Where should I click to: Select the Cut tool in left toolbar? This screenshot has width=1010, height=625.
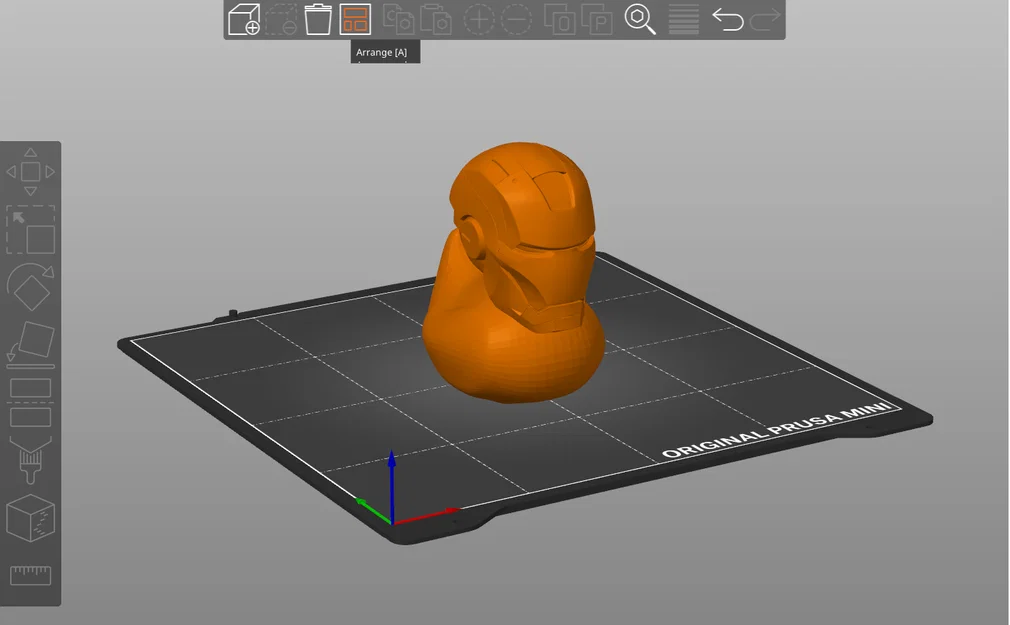tap(30, 403)
